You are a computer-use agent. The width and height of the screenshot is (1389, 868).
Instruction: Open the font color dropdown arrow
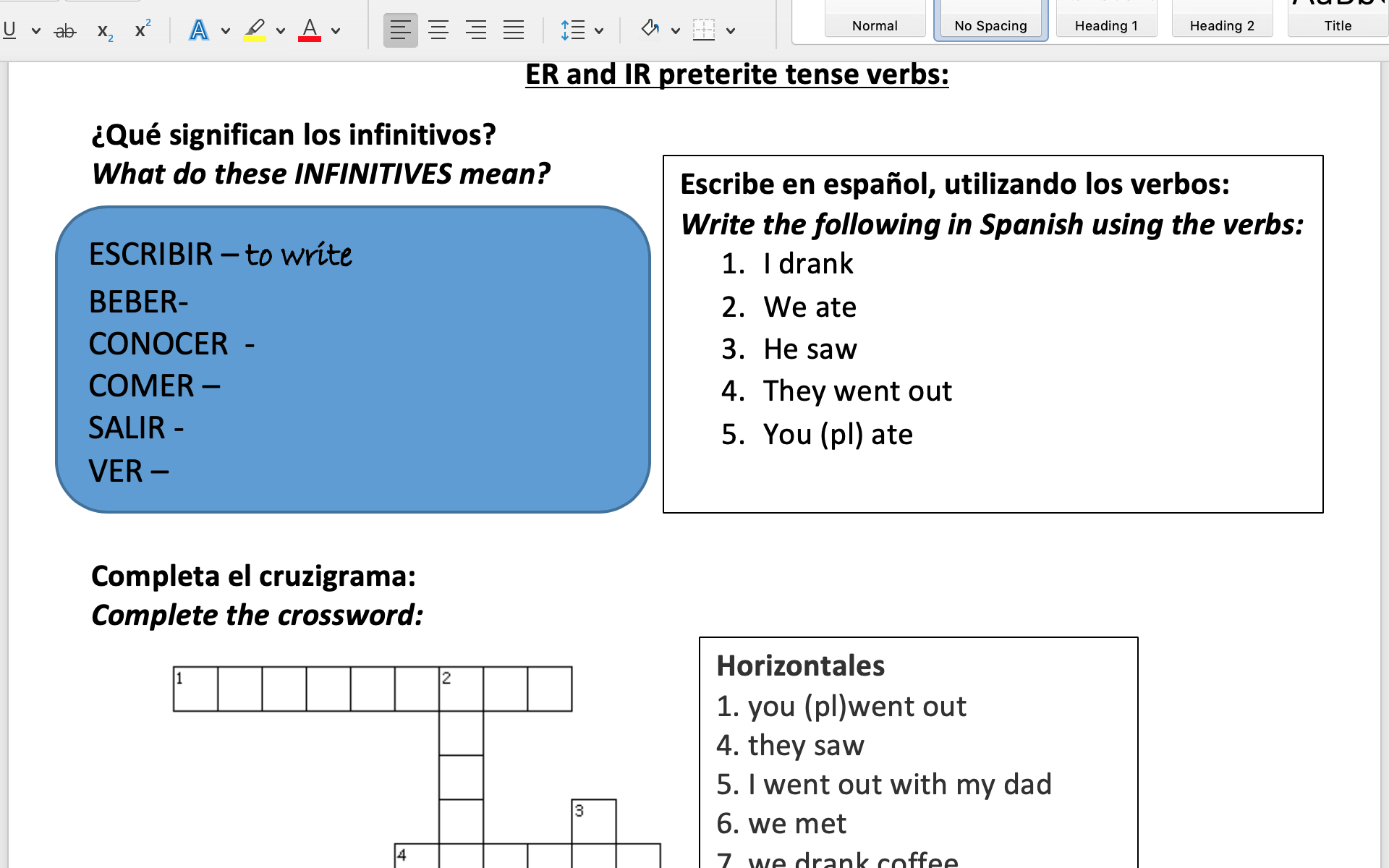coord(336,31)
